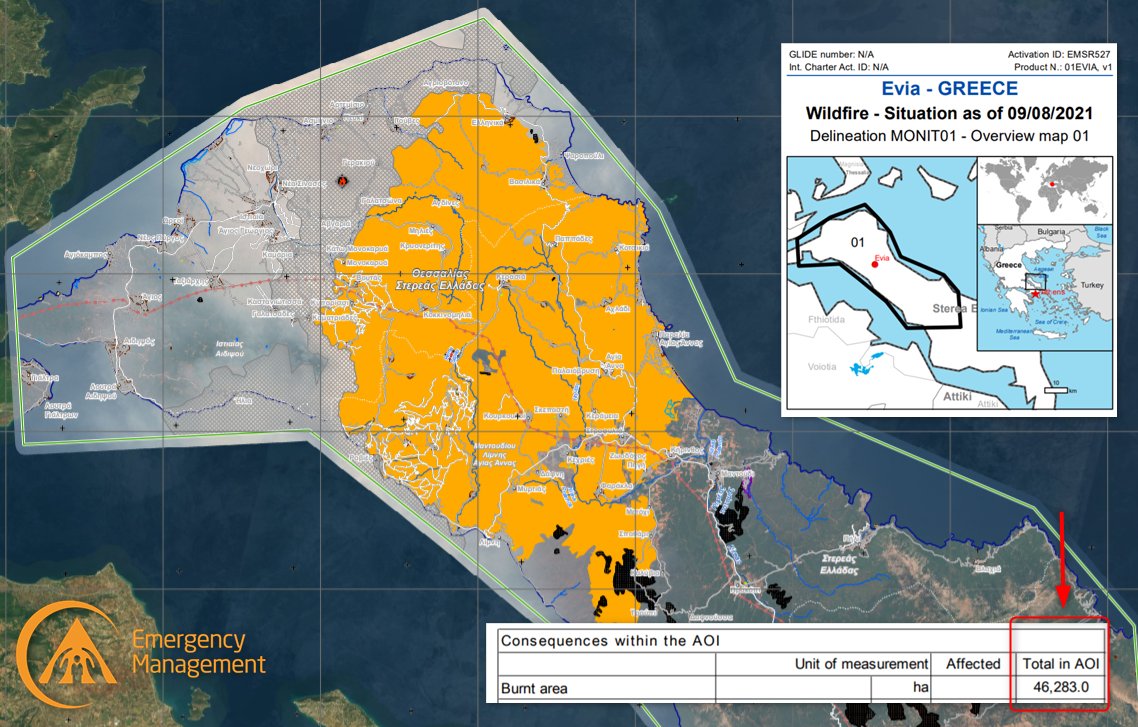Click the 'Burnt area' row label

(534, 688)
